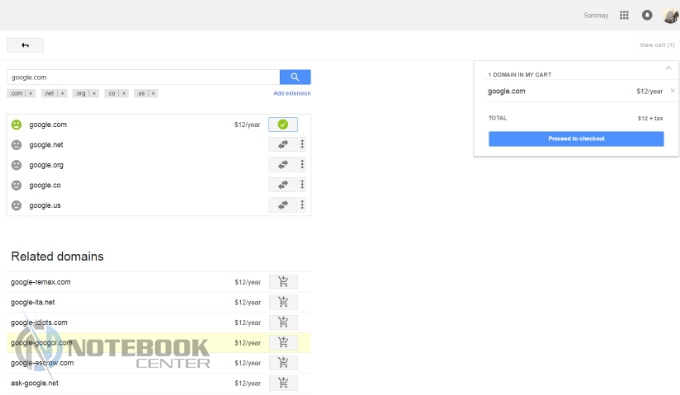Click the transfer arrows for google.co
The image size is (680, 395).
(x=283, y=185)
